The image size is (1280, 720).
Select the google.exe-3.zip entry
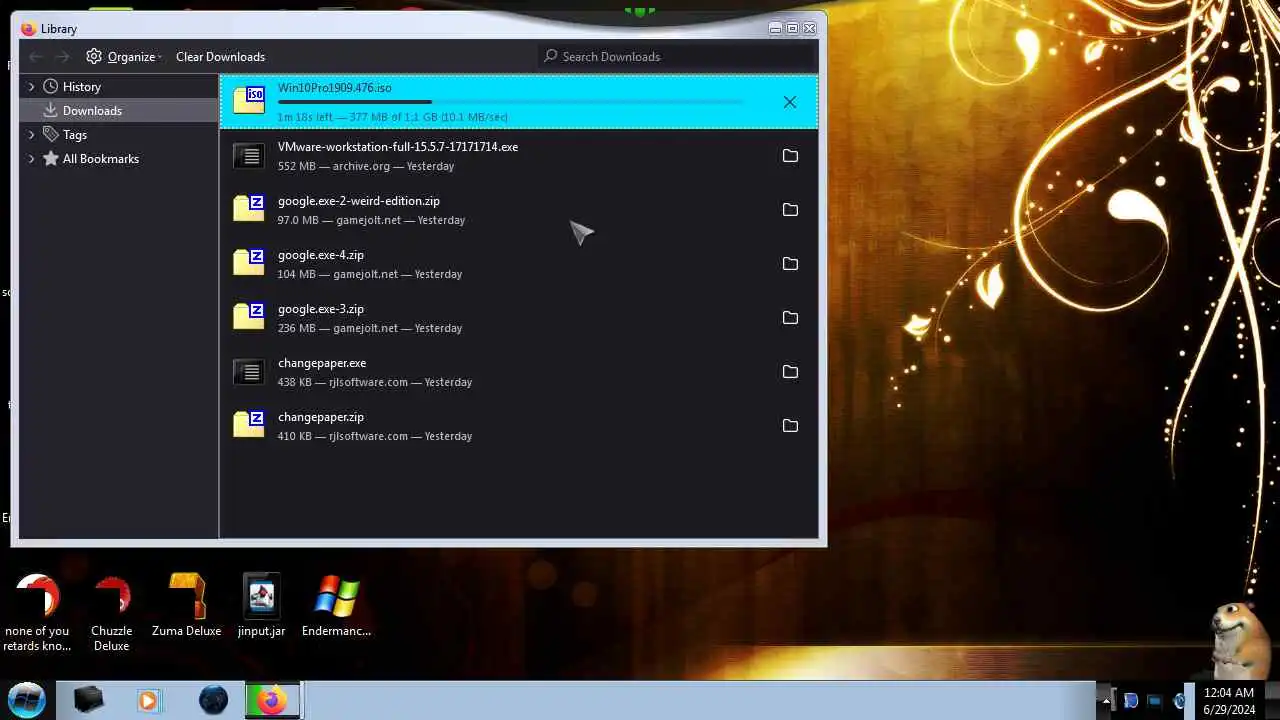click(519, 318)
